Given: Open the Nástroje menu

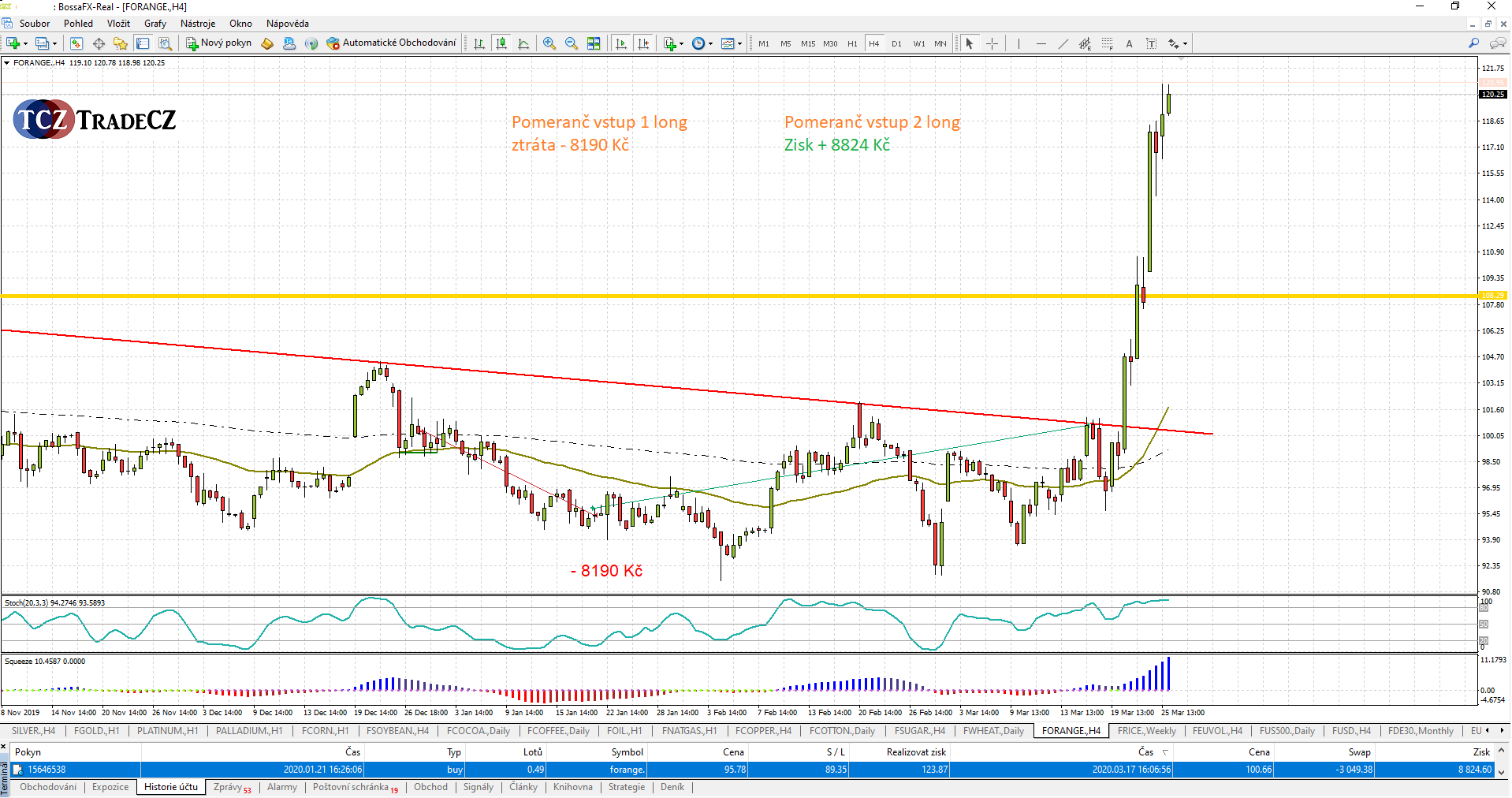Looking at the screenshot, I should tap(198, 24).
